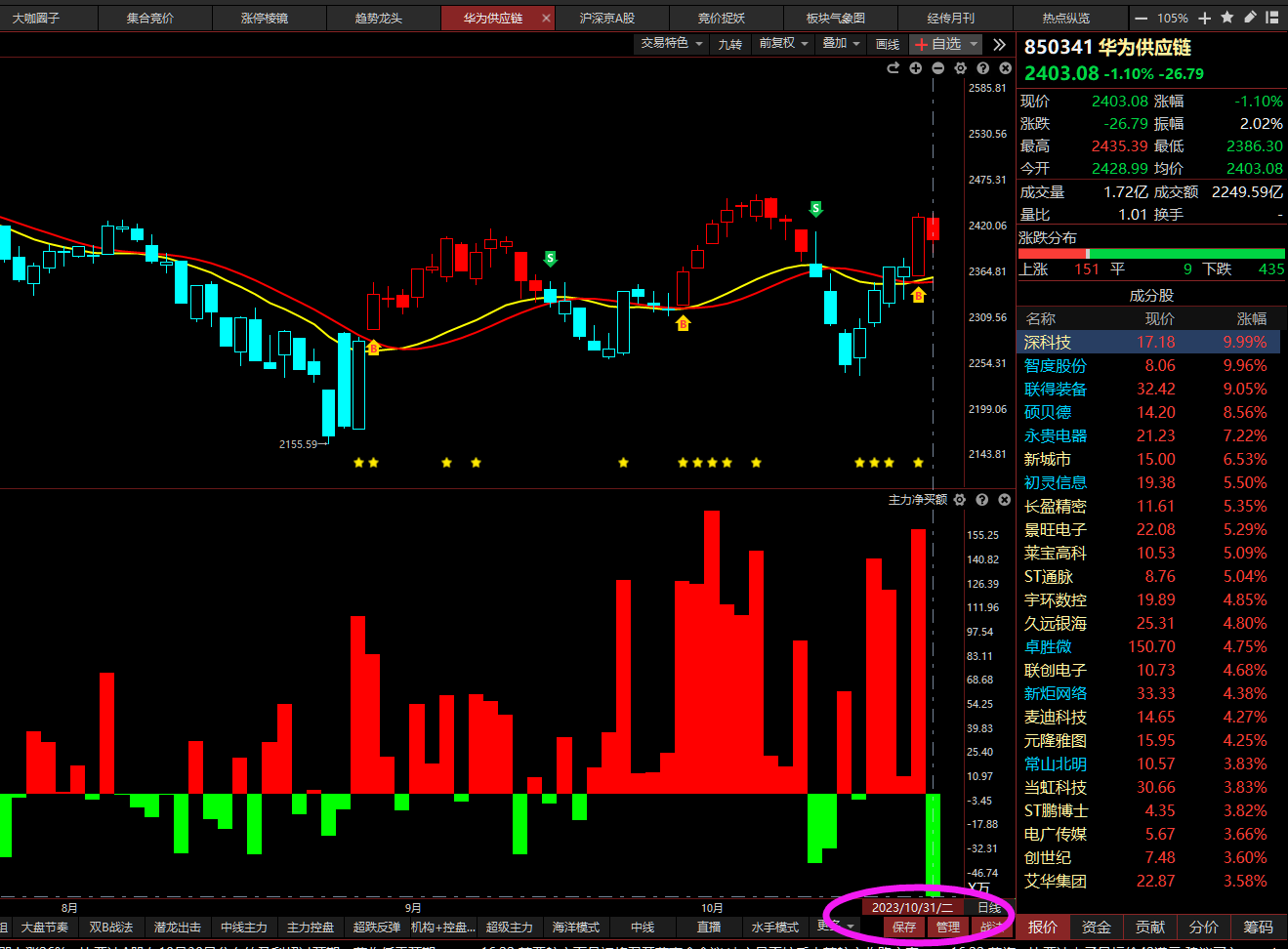Switch the right panel to 贡献 tab
Viewport: 1288px width, 949px height.
point(1149,927)
